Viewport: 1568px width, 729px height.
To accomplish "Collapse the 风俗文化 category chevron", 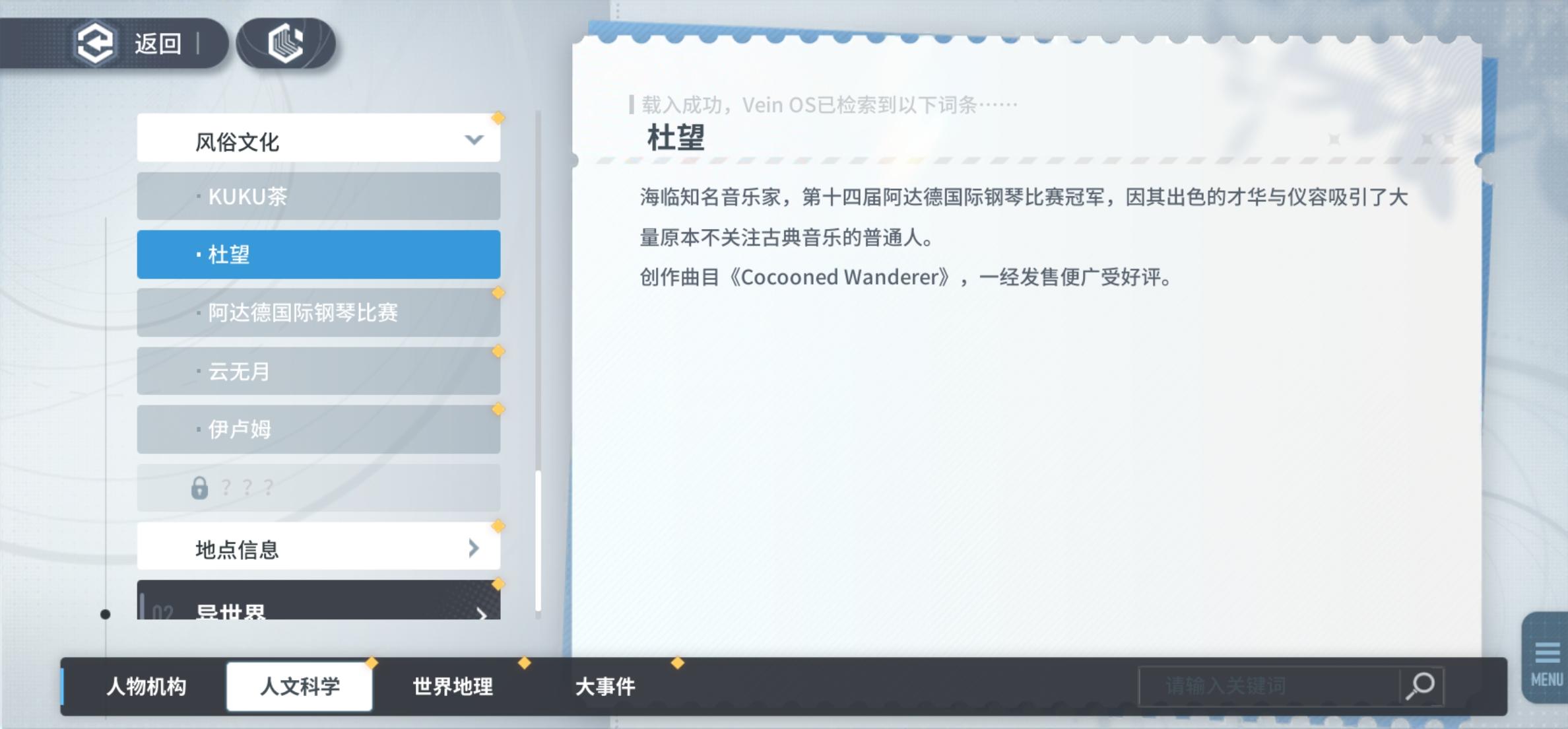I will point(474,139).
